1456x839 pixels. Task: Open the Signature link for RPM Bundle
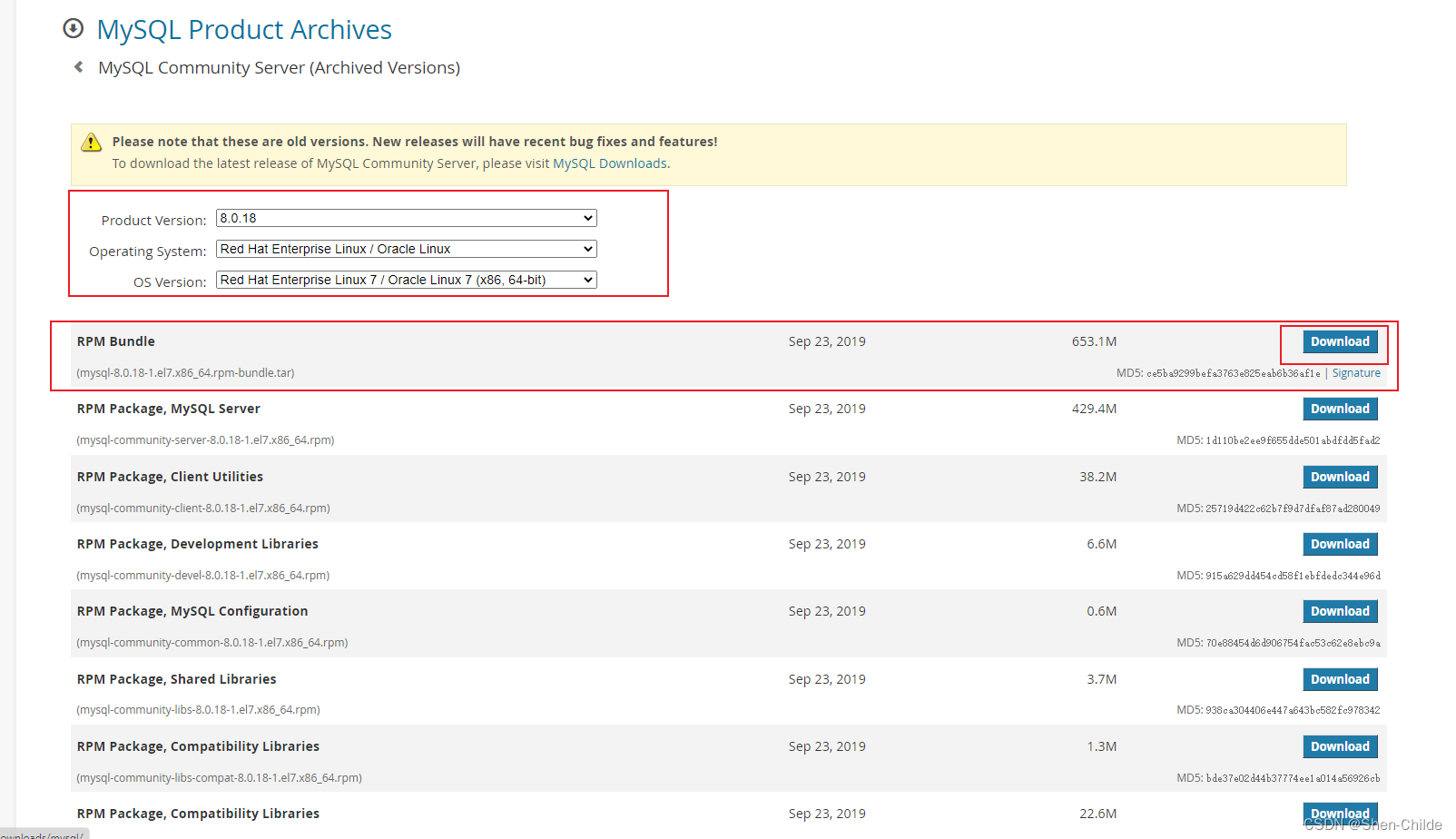click(x=1356, y=373)
